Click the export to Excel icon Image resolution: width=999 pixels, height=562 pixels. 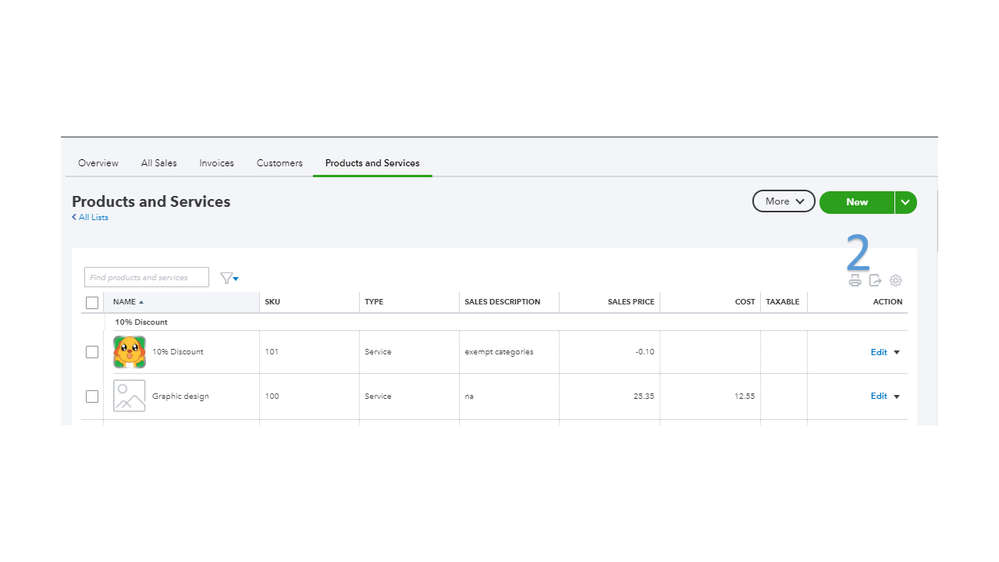pyautogui.click(x=875, y=281)
